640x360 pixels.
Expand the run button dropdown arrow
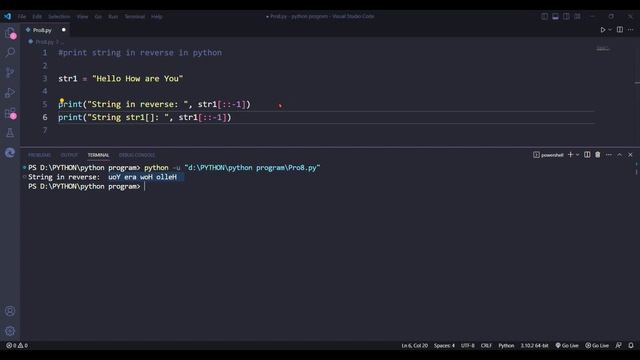point(610,30)
